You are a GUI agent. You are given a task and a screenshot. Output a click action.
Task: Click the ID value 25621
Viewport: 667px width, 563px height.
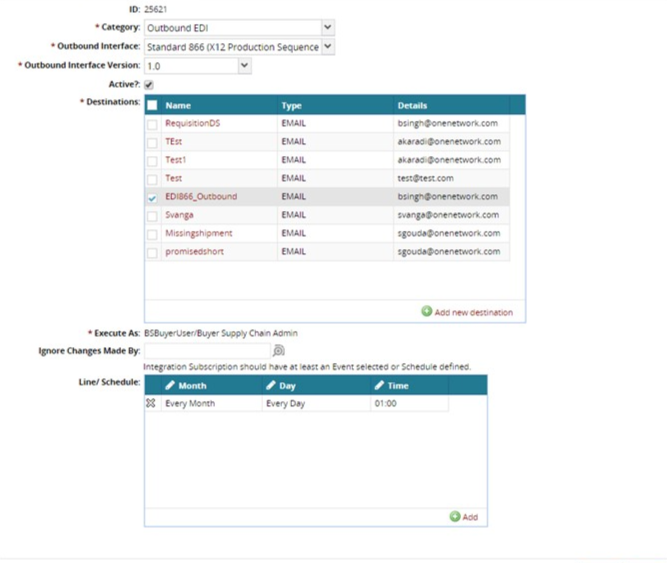[156, 9]
